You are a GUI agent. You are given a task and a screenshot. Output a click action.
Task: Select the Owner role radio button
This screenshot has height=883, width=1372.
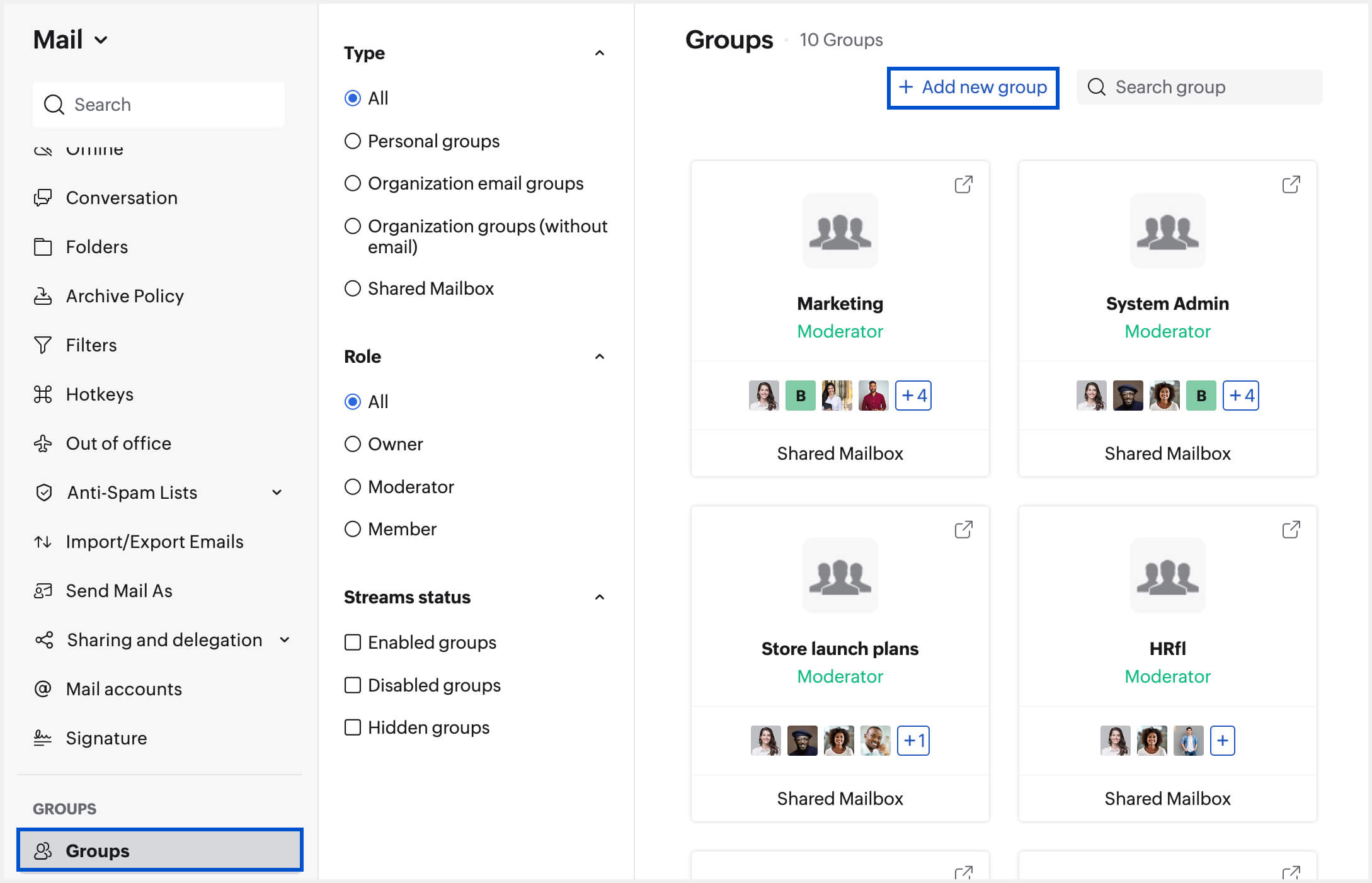point(353,444)
